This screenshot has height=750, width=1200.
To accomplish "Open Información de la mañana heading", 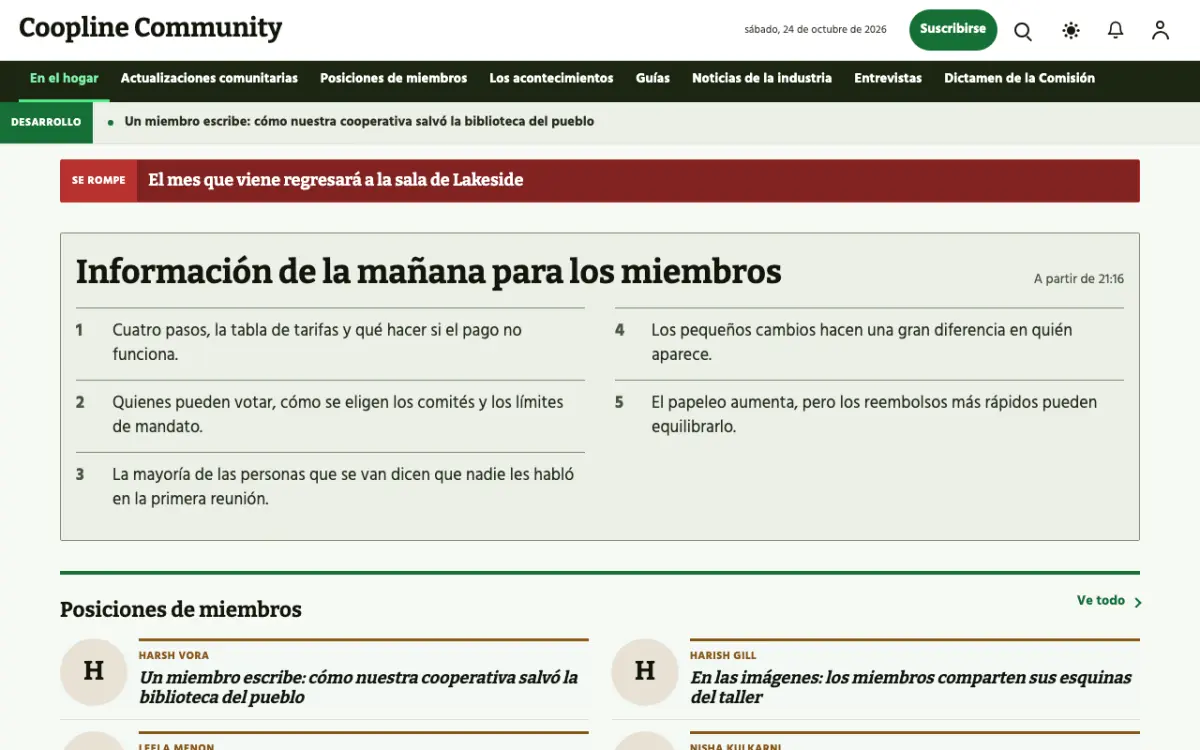I will (x=428, y=271).
